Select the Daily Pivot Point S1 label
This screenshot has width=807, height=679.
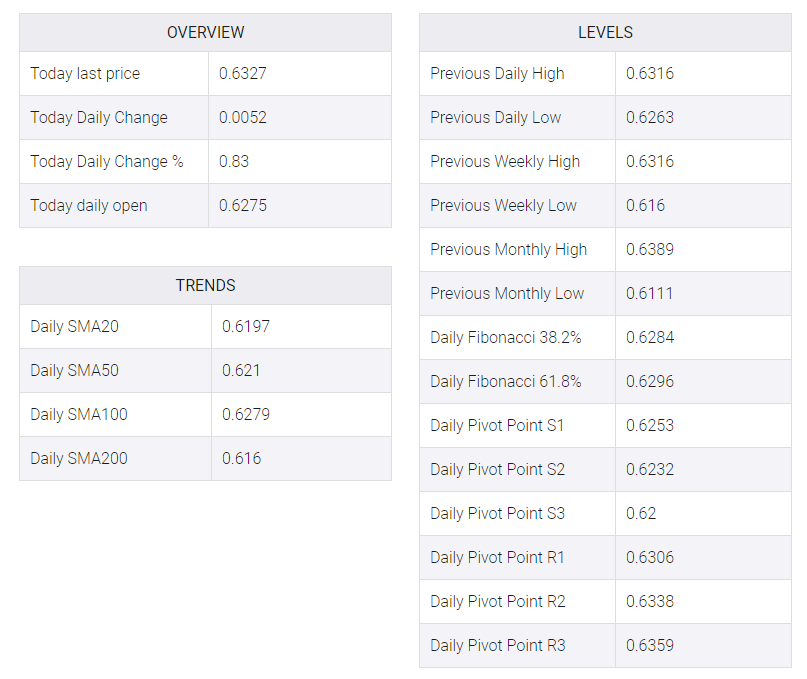coord(497,425)
